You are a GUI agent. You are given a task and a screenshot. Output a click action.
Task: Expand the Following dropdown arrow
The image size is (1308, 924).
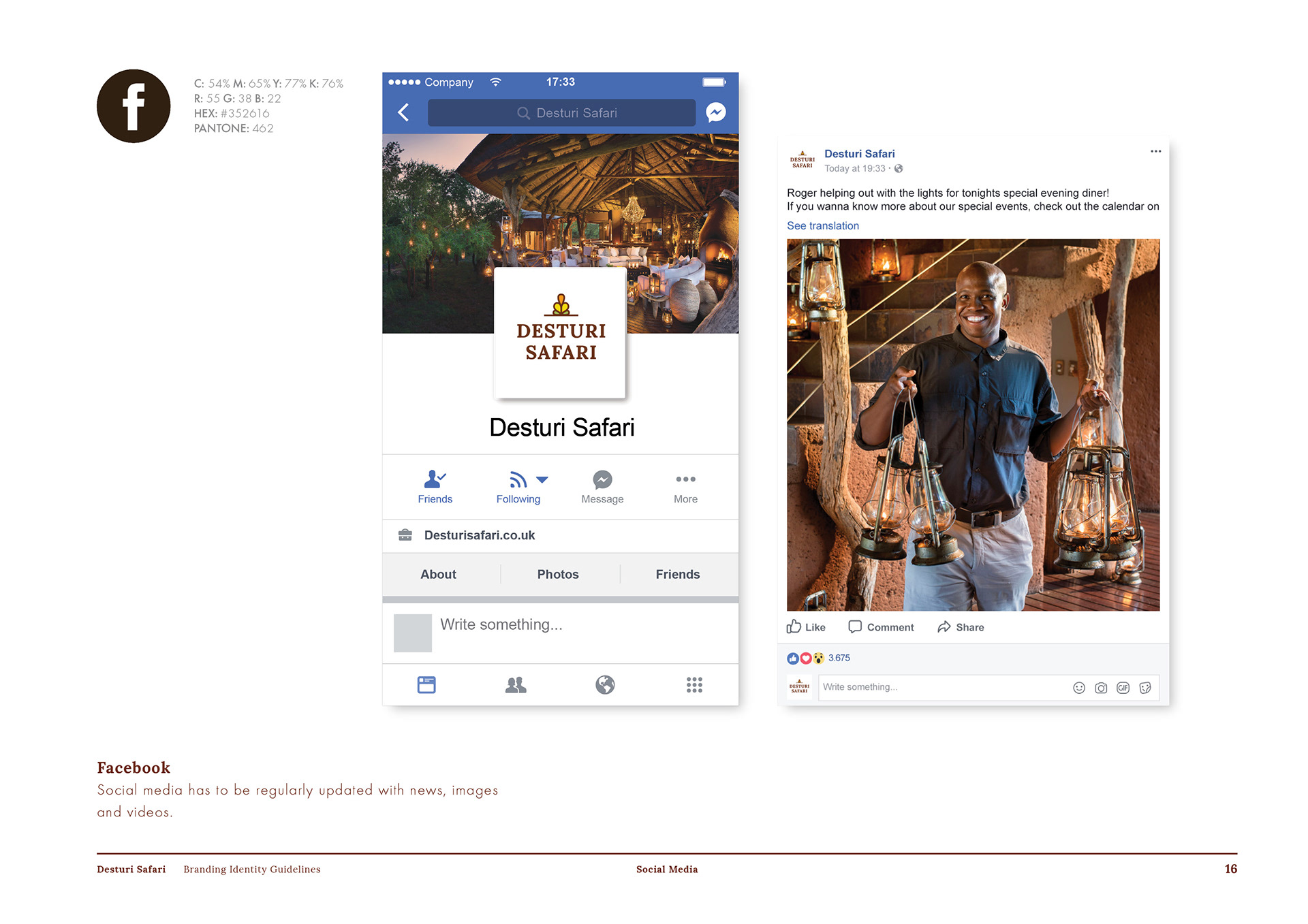click(542, 480)
